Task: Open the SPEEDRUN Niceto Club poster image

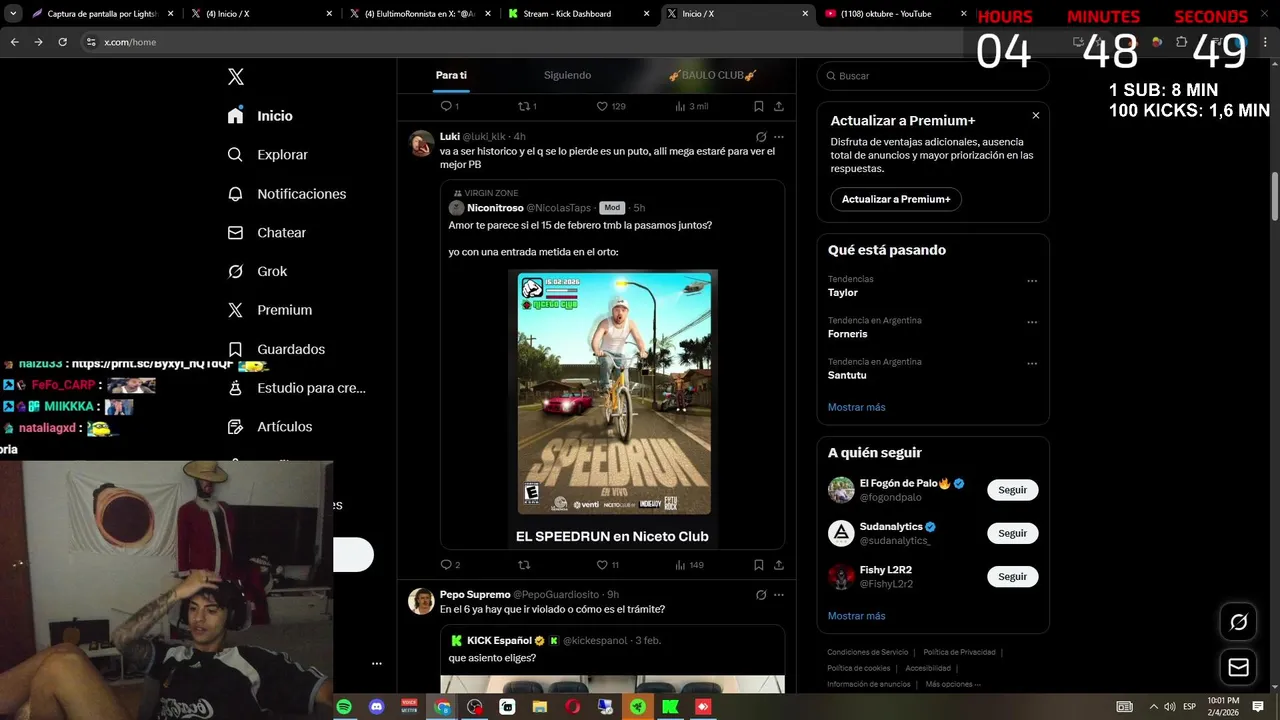Action: tap(613, 396)
